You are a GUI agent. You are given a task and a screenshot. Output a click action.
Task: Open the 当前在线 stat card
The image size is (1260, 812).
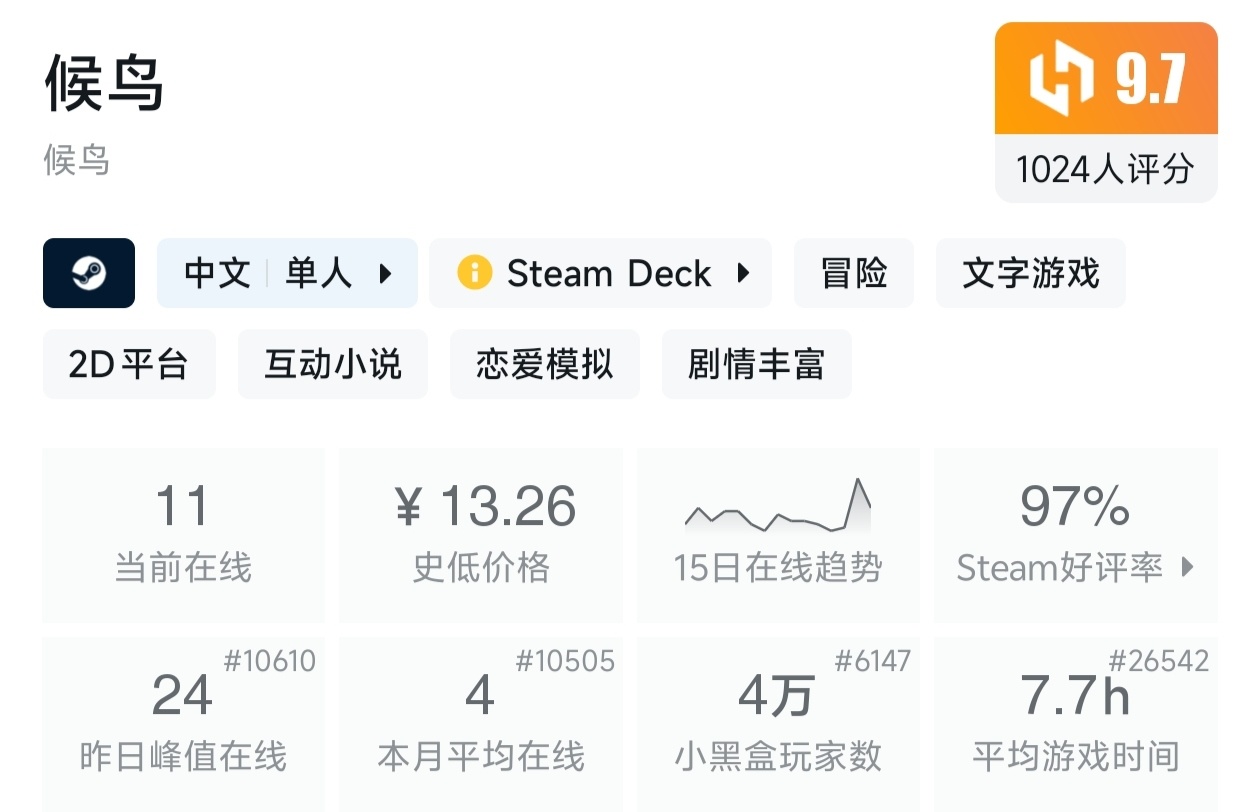(183, 535)
